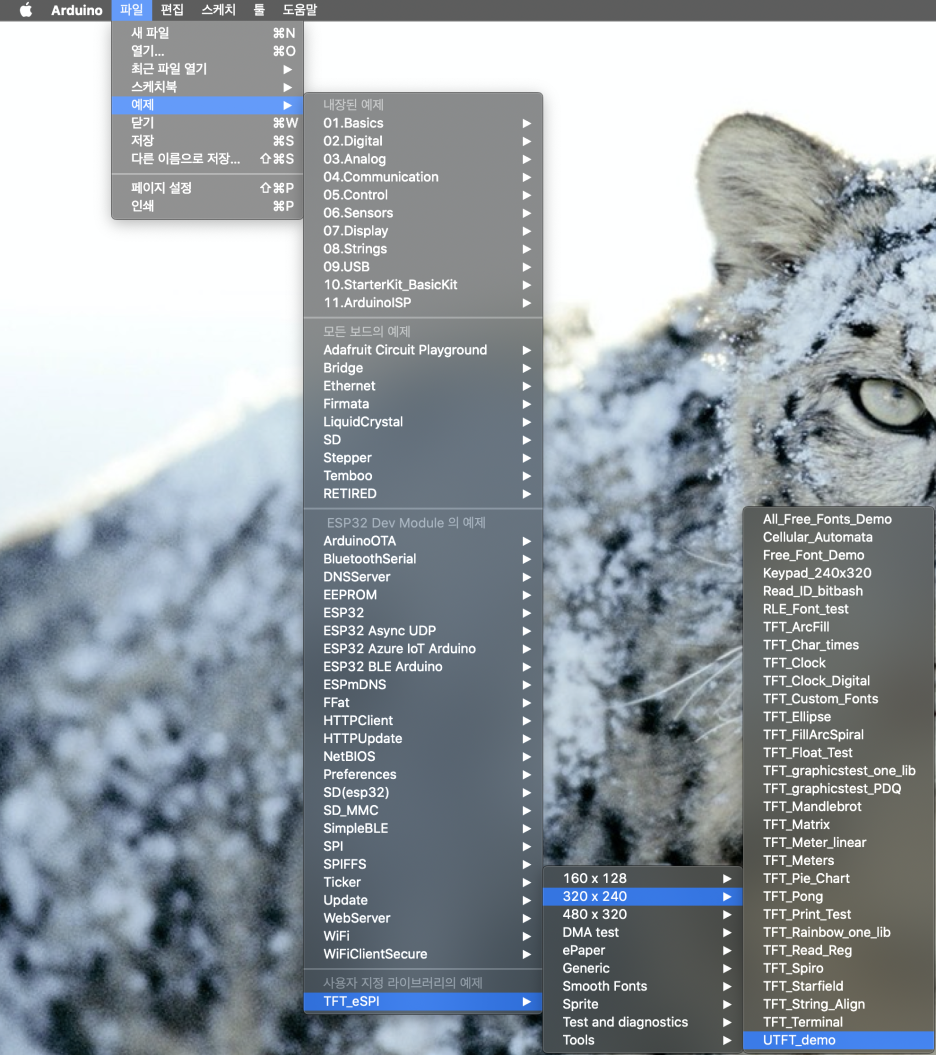Open TFT_graphicstest_PDQ example
The image size is (936, 1055).
point(838,789)
